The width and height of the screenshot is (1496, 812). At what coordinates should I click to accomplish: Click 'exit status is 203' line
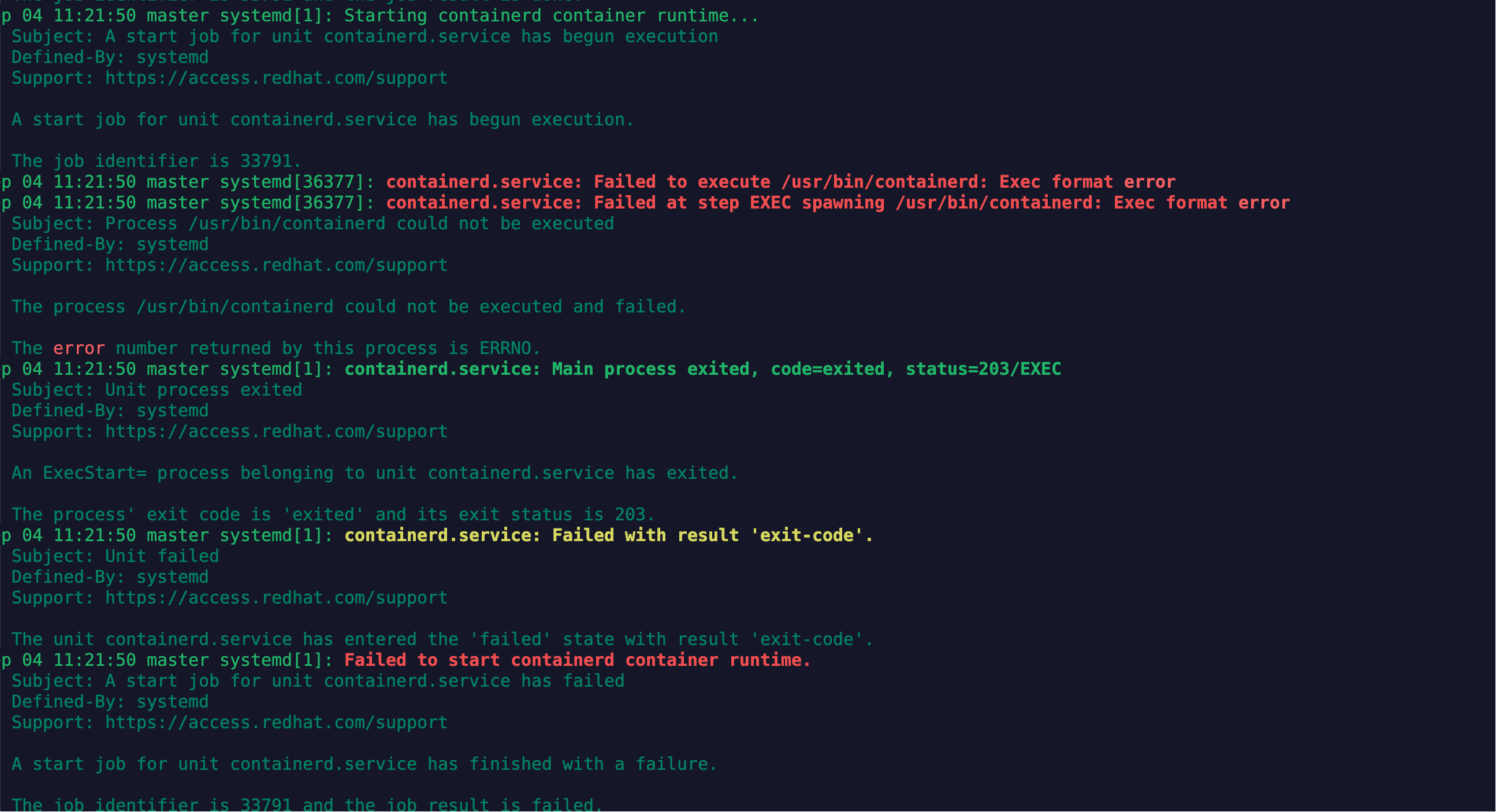(x=333, y=515)
